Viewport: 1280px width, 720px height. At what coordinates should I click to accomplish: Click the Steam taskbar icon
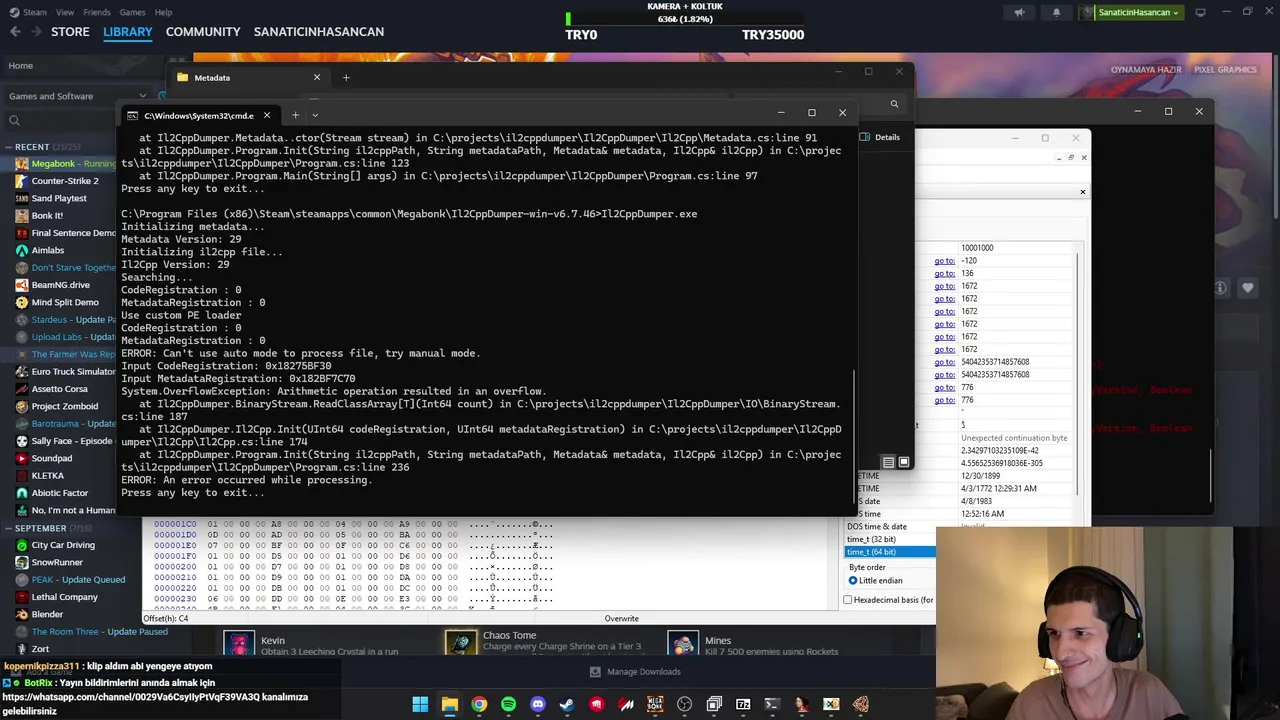567,704
